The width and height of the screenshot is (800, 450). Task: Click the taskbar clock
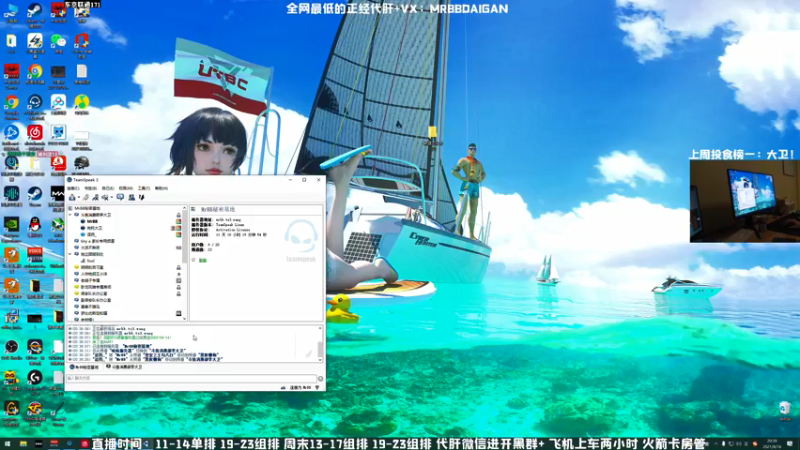772,444
